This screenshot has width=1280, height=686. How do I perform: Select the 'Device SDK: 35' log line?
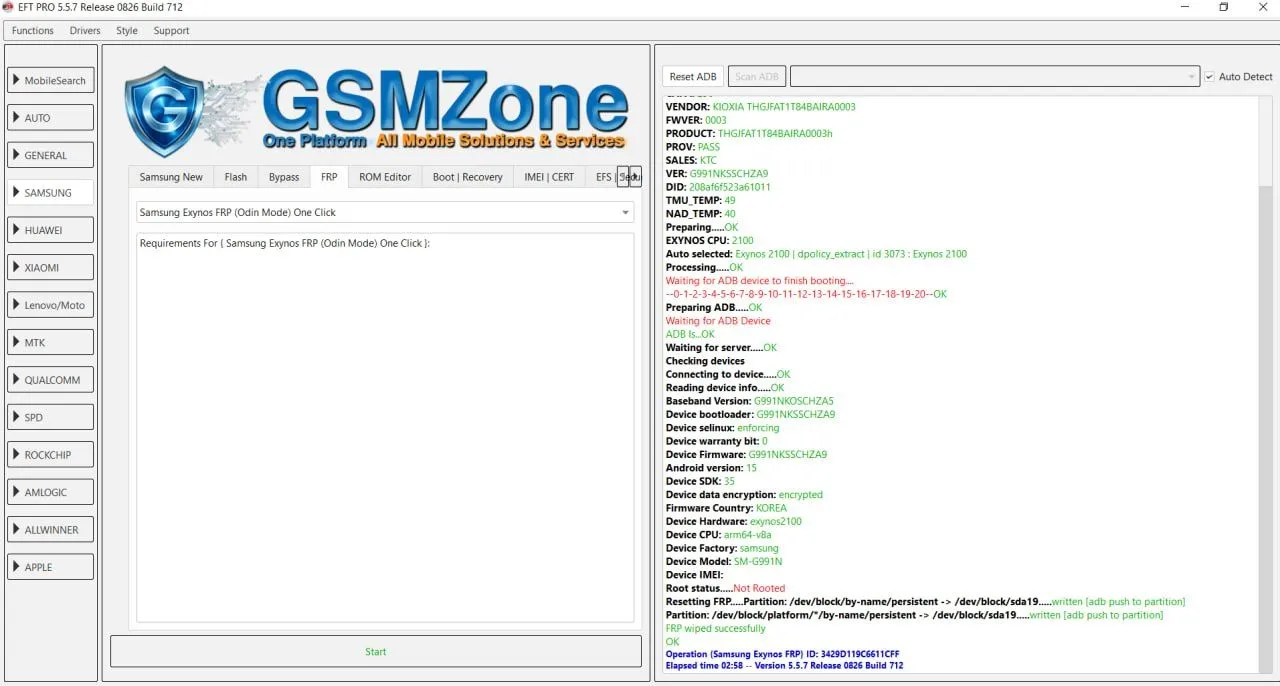pyautogui.click(x=700, y=482)
